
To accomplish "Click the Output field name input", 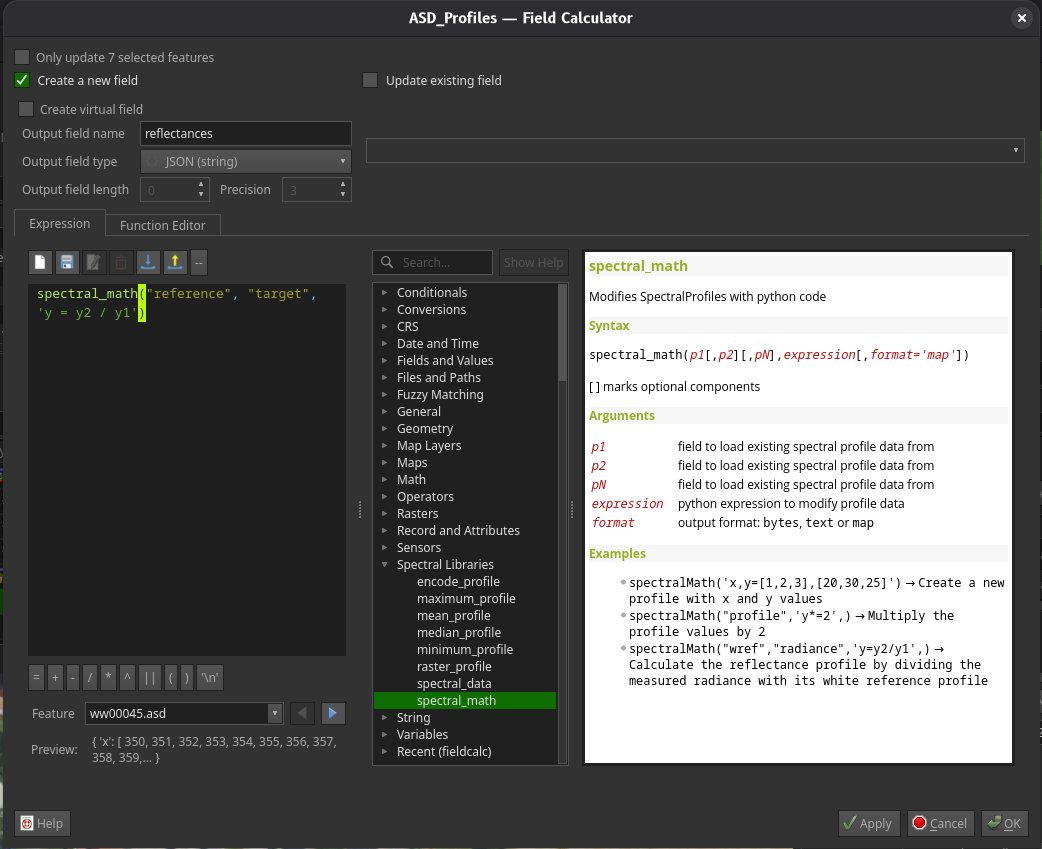I will coord(246,134).
